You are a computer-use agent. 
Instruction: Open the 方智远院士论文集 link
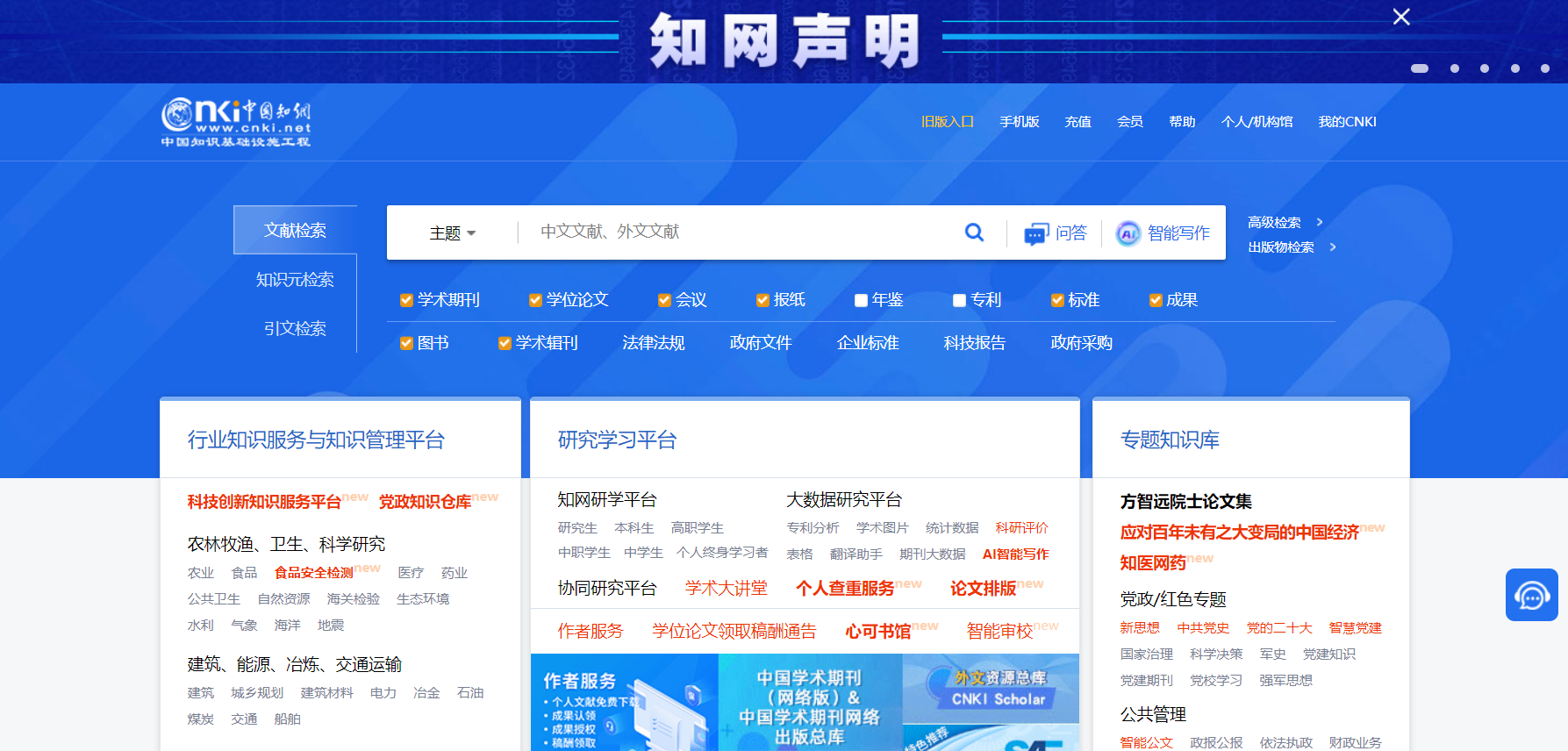click(x=1186, y=502)
